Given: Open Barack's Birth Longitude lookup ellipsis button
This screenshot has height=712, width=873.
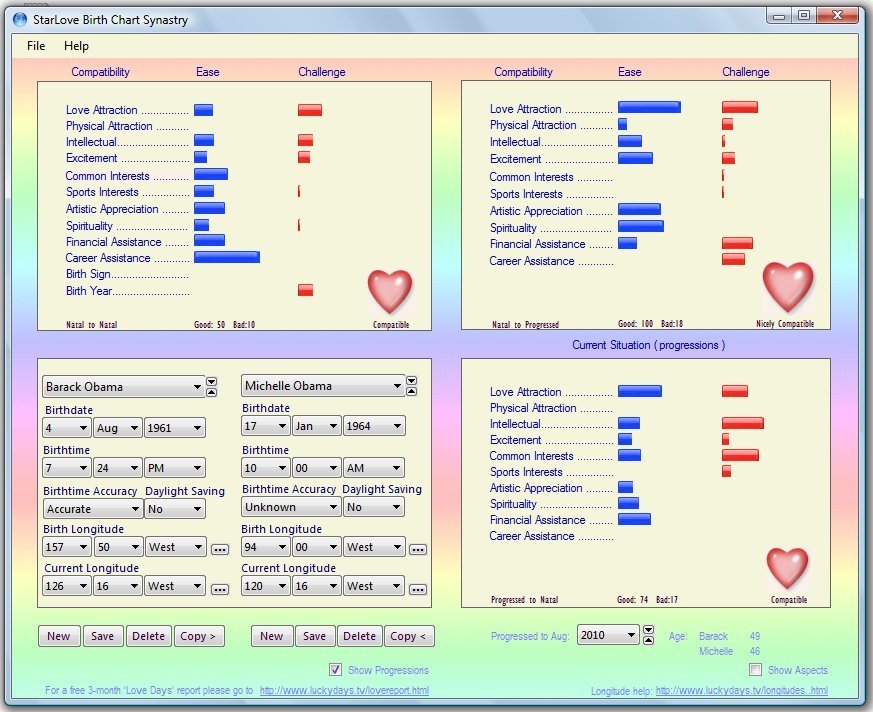Looking at the screenshot, I should pos(220,549).
